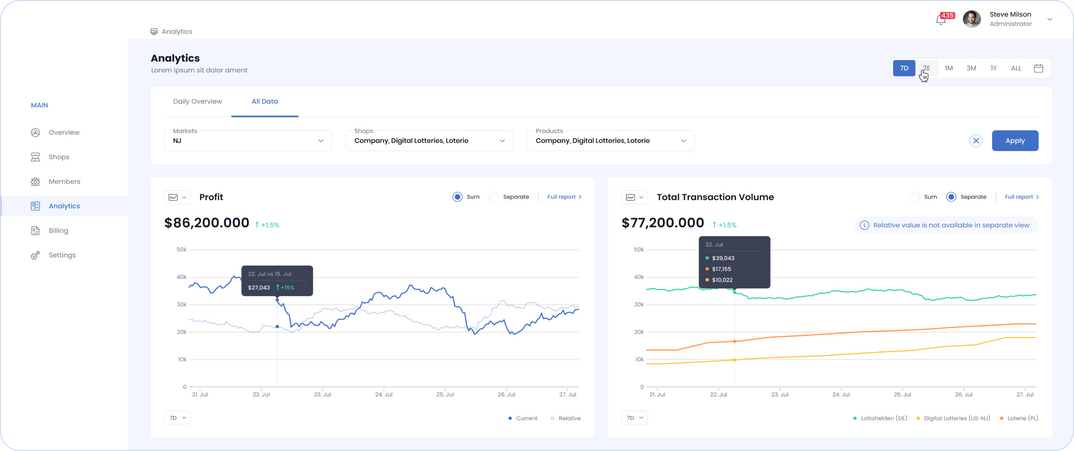Image resolution: width=1074 pixels, height=451 pixels.
Task: Click the Billing sidebar icon
Action: coord(35,230)
